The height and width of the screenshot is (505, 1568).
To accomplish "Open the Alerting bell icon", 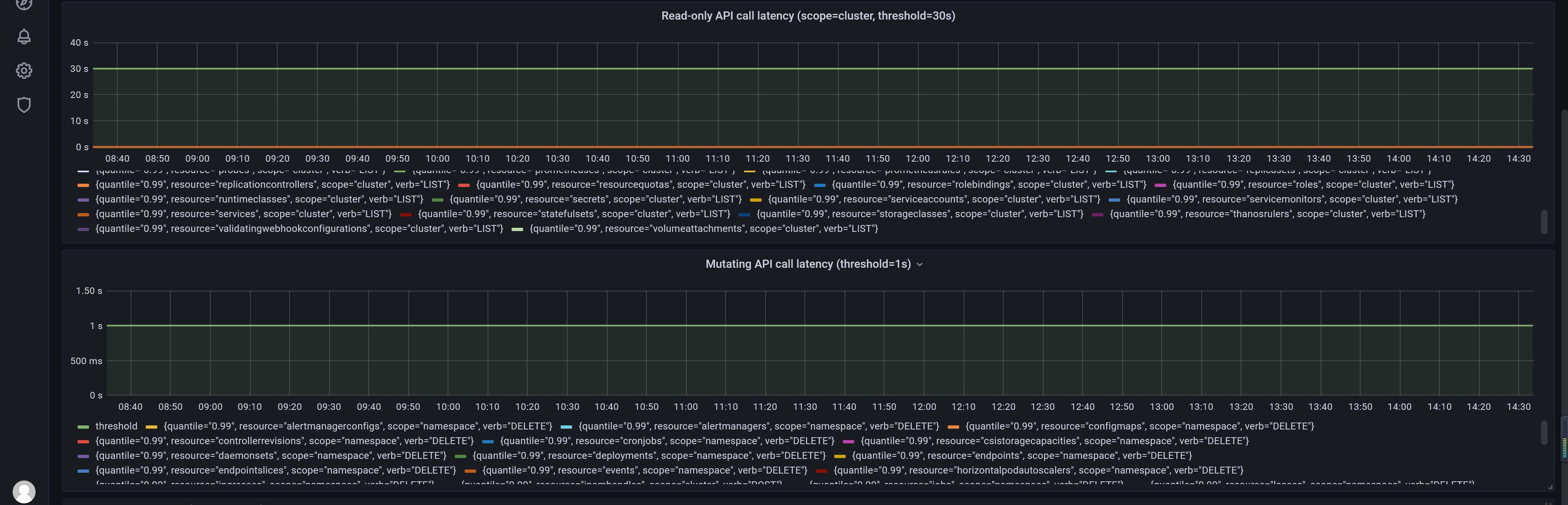I will pyautogui.click(x=24, y=36).
